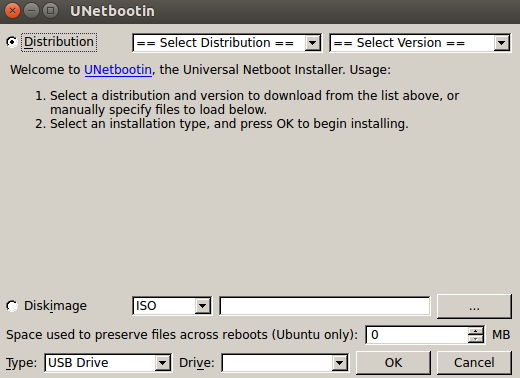Viewport: 520px width, 378px height.
Task: Increase the persistence space with the up arrow
Action: click(475, 331)
